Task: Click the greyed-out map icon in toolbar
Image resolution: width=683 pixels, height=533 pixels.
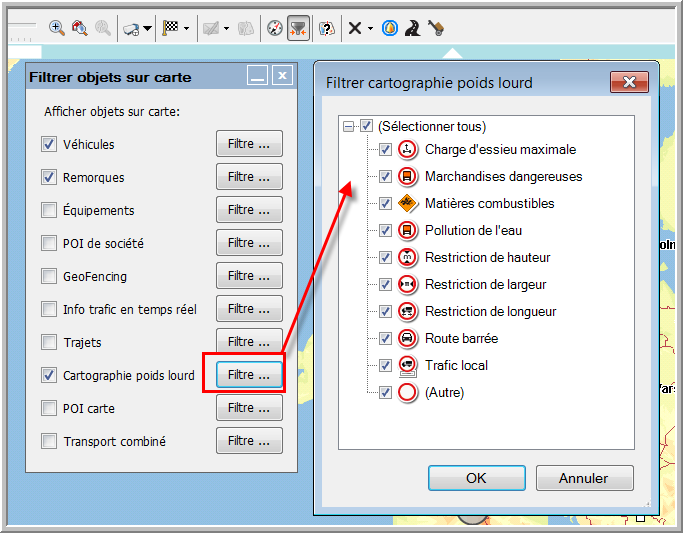Action: pos(246,29)
